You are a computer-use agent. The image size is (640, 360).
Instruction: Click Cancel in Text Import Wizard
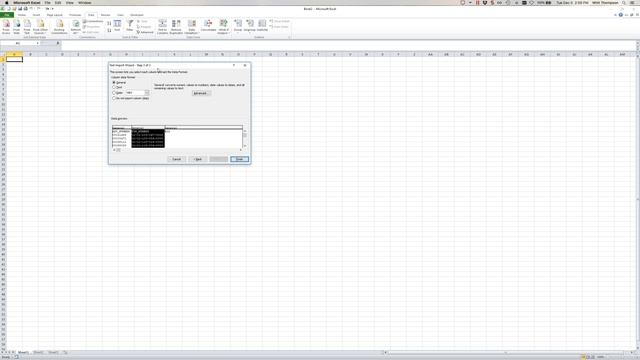point(177,159)
